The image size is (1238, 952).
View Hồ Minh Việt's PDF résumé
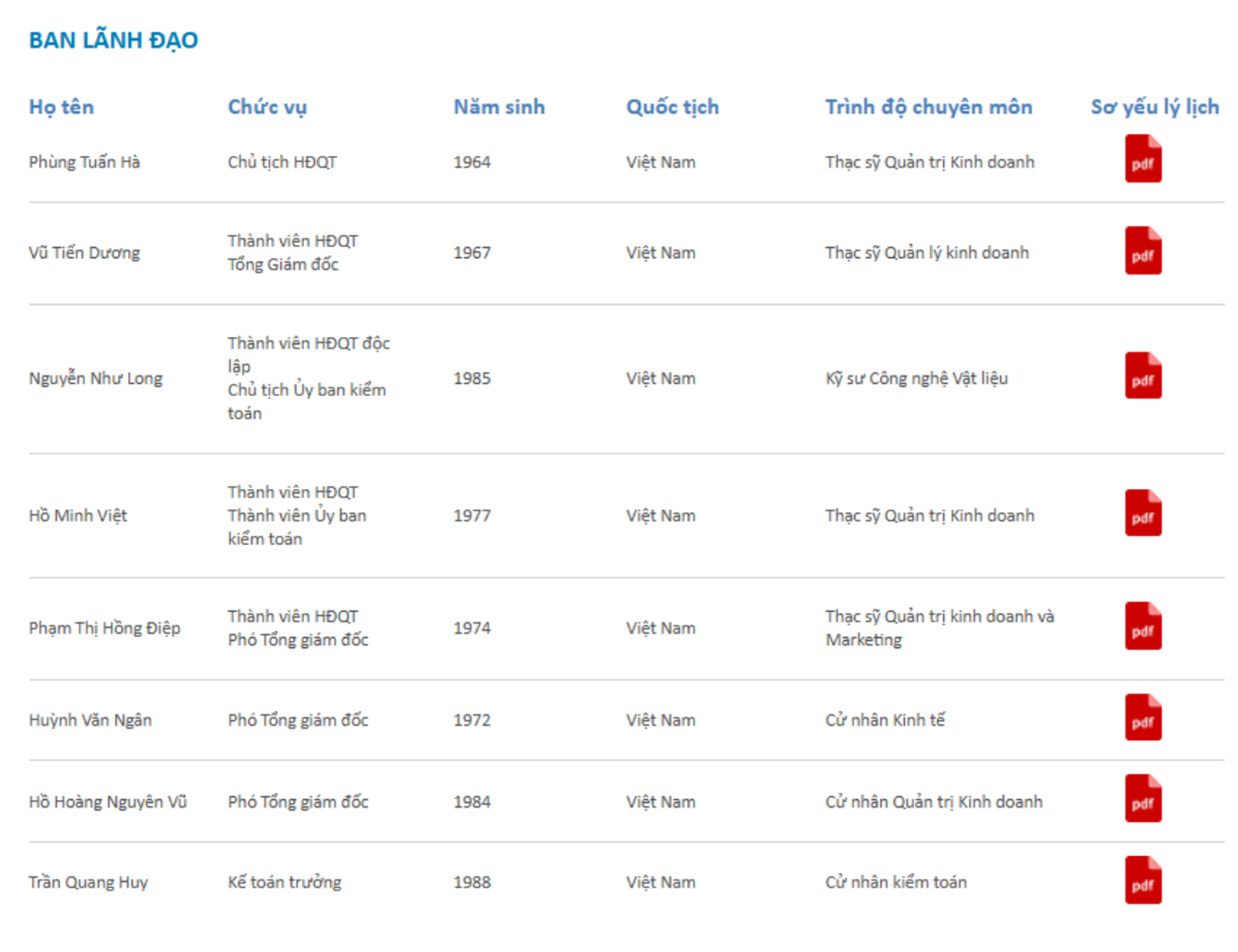click(x=1142, y=513)
